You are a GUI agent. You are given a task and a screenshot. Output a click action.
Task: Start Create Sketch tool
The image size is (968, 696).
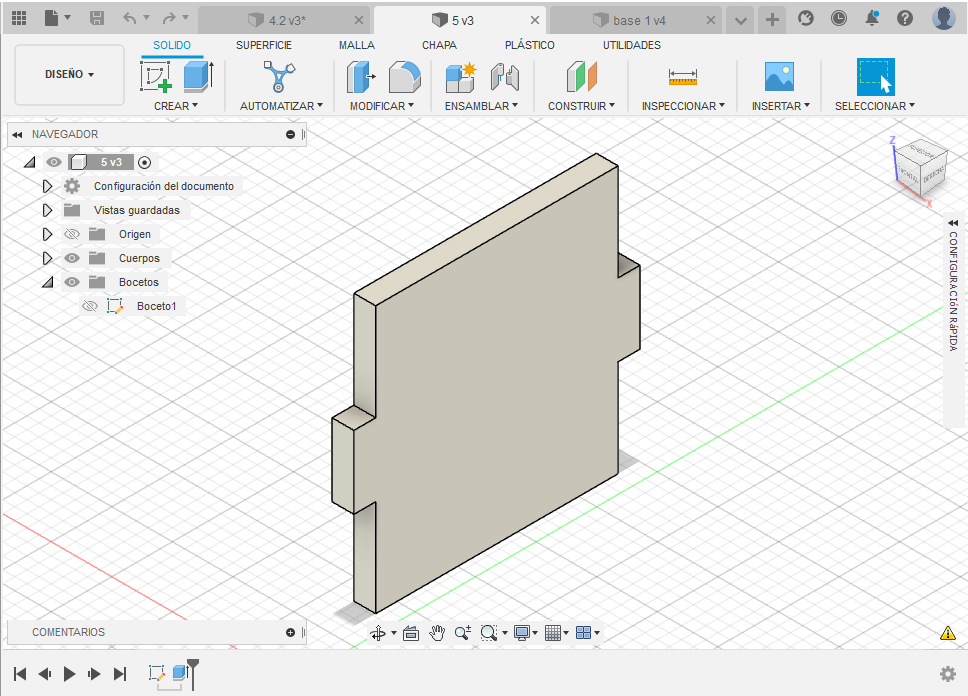[x=156, y=77]
